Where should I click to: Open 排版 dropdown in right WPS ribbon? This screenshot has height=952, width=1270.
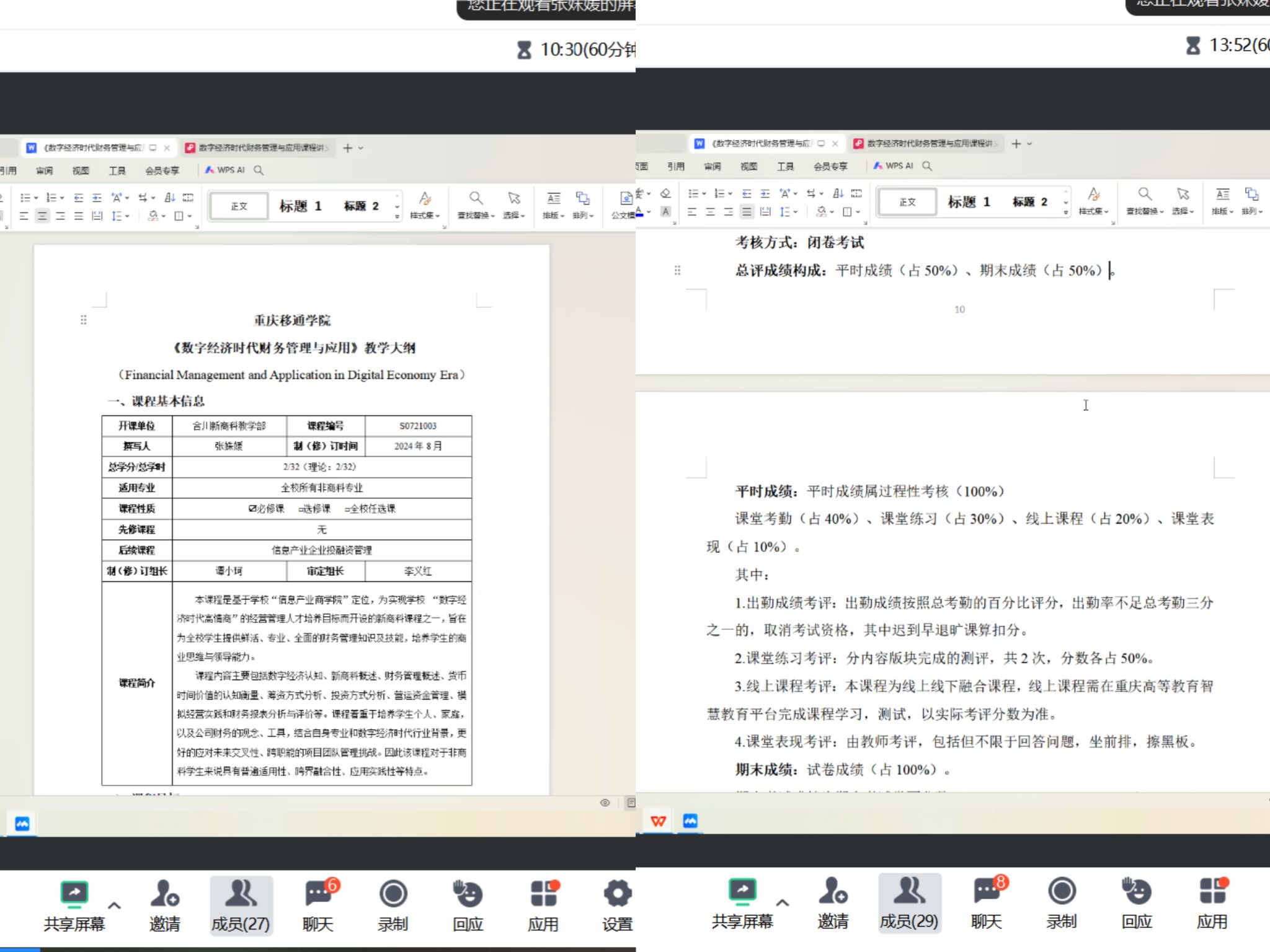[1222, 201]
